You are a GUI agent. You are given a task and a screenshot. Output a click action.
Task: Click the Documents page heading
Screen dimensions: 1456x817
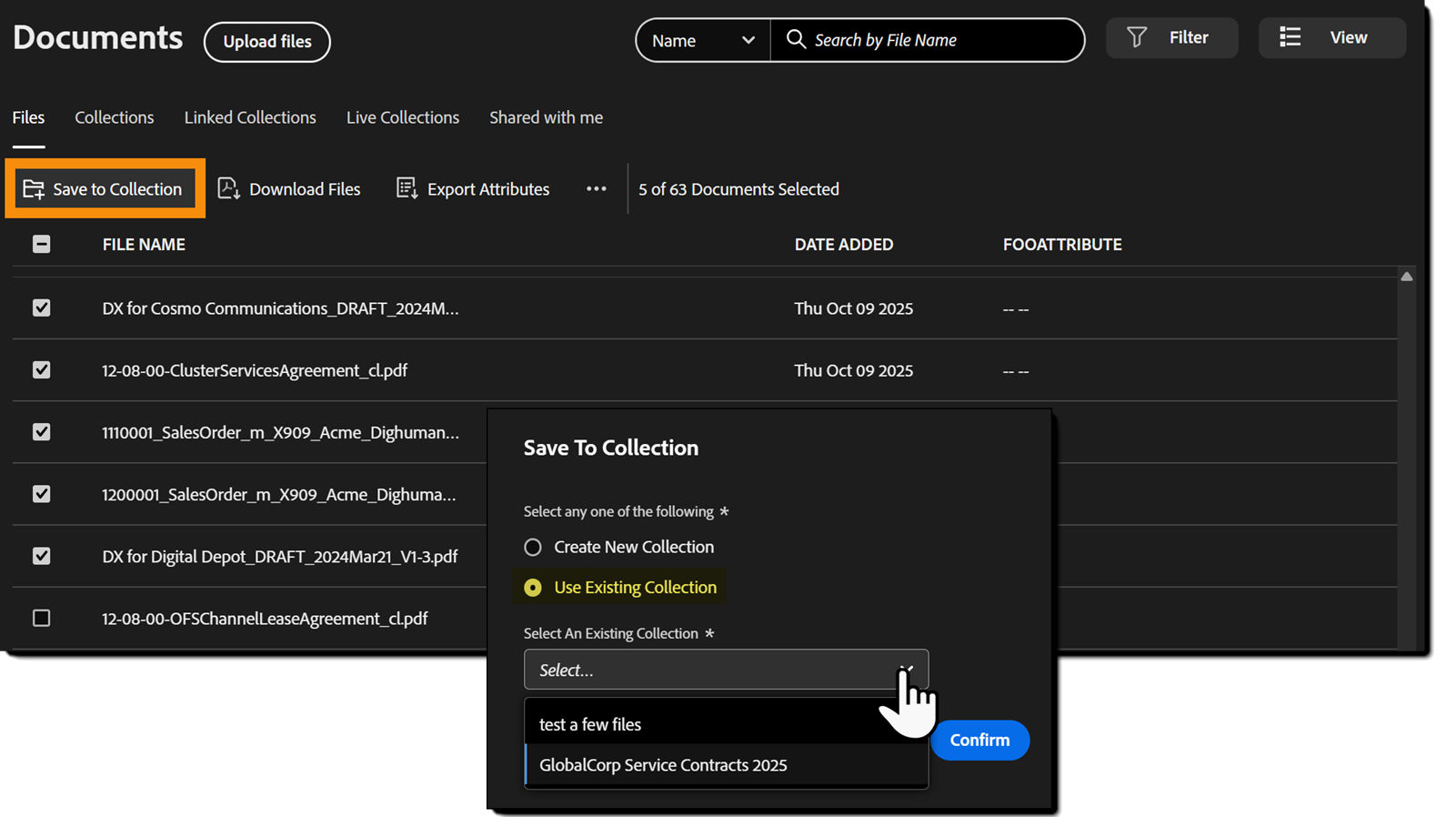(98, 37)
